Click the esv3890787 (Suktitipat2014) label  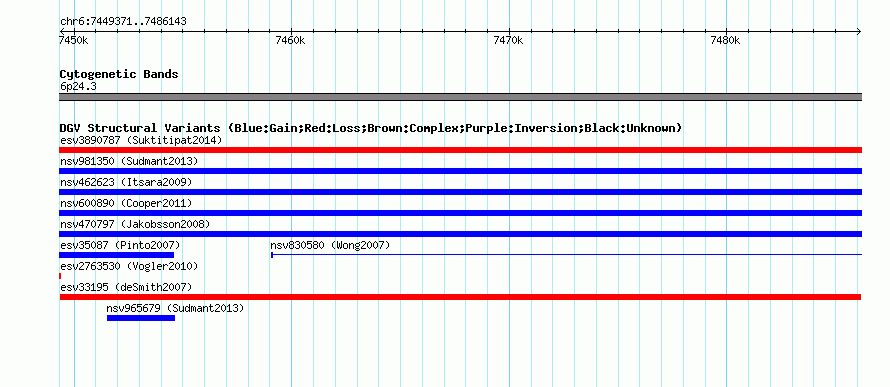[141, 140]
